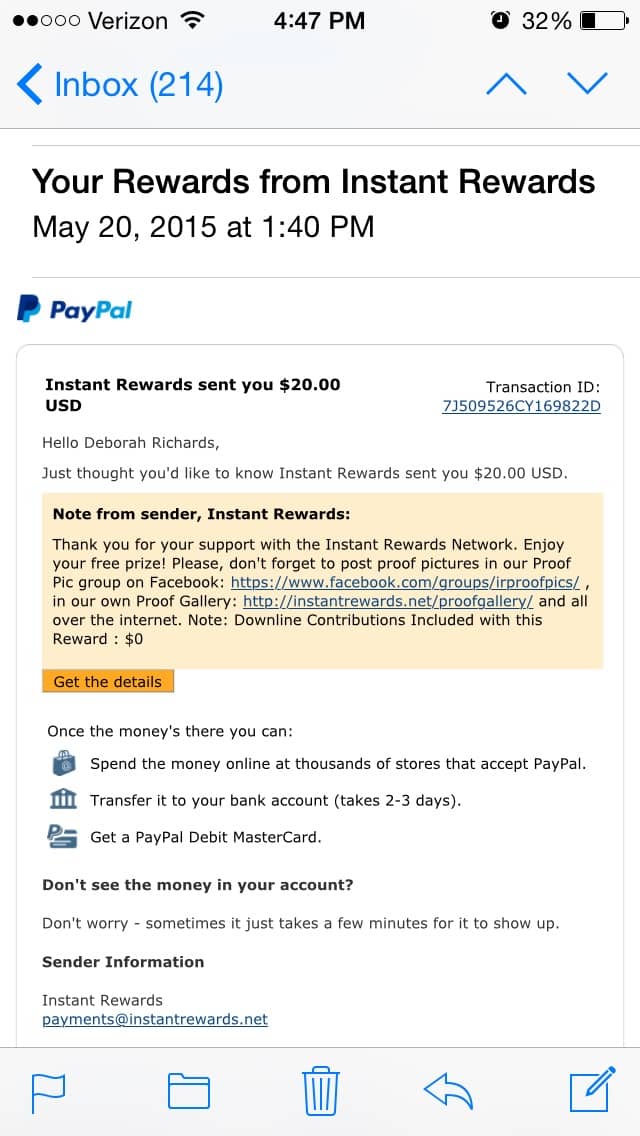Delete the email with the trash icon
The width and height of the screenshot is (640, 1136).
point(320,1090)
